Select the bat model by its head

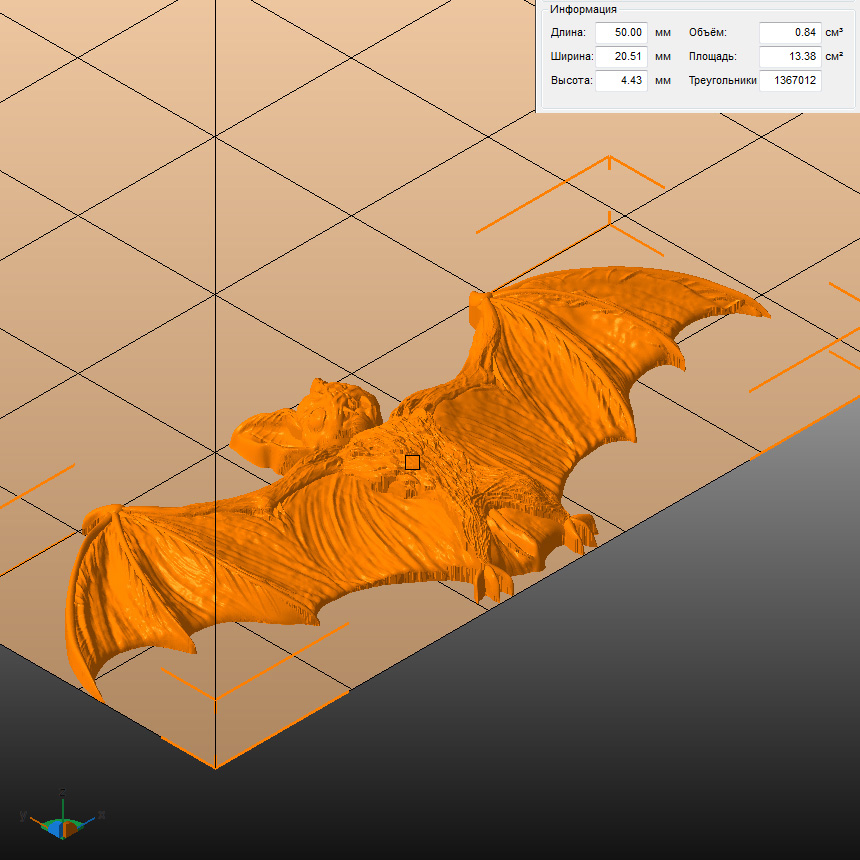click(340, 408)
